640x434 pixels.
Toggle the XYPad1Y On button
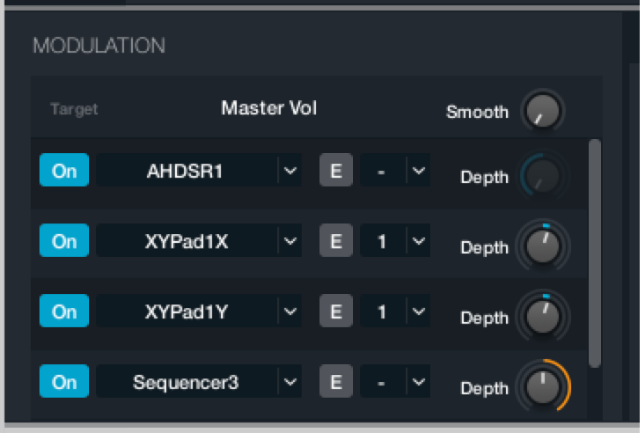64,312
